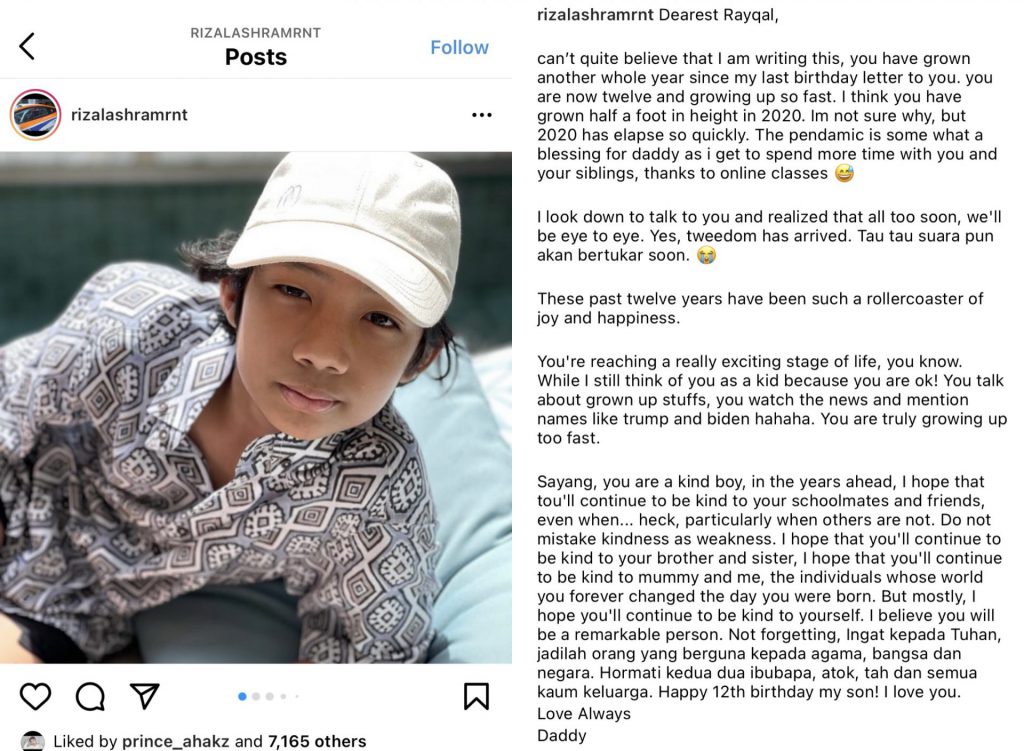The height and width of the screenshot is (751, 1024).
Task: Go back using the header arrow
Action: click(27, 46)
